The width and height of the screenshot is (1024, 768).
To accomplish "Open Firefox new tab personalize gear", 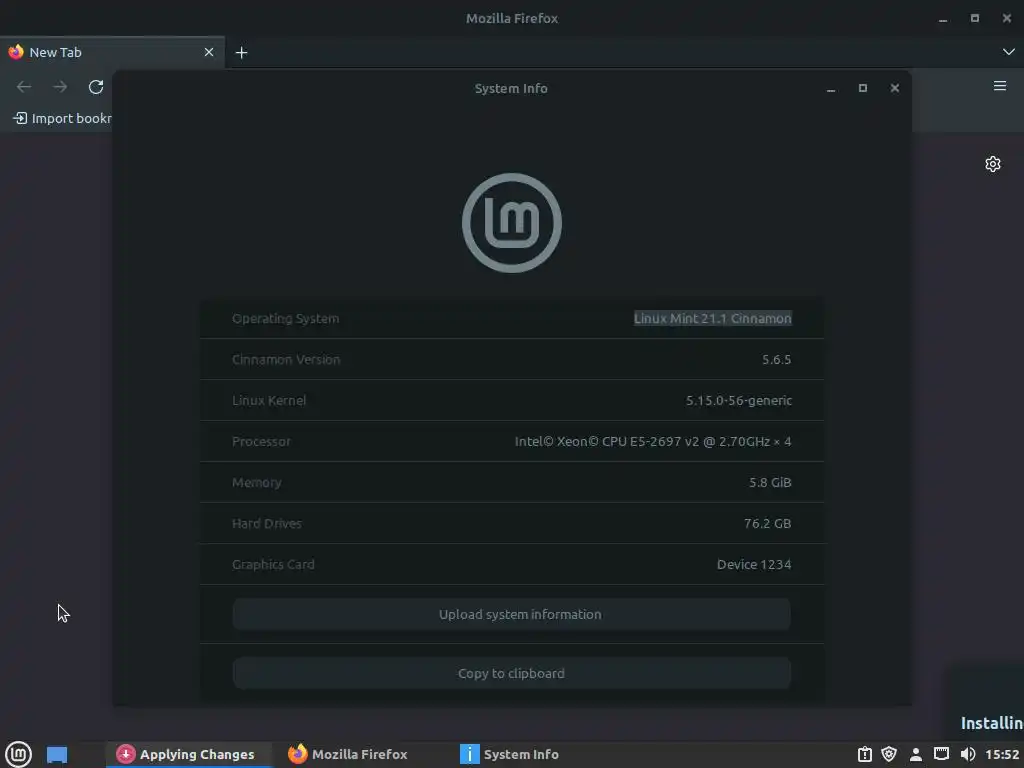I will (x=993, y=164).
